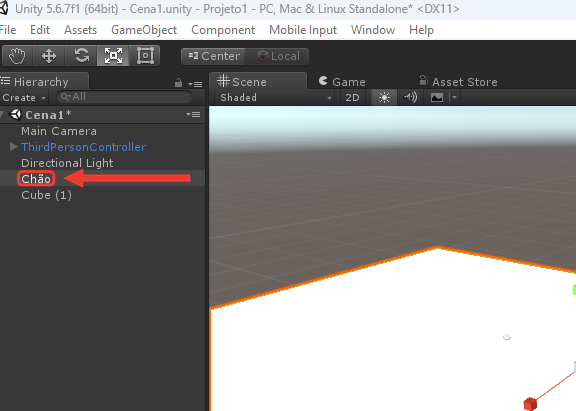The width and height of the screenshot is (576, 411).
Task: Lock the Hierarchy panel
Action: click(178, 83)
